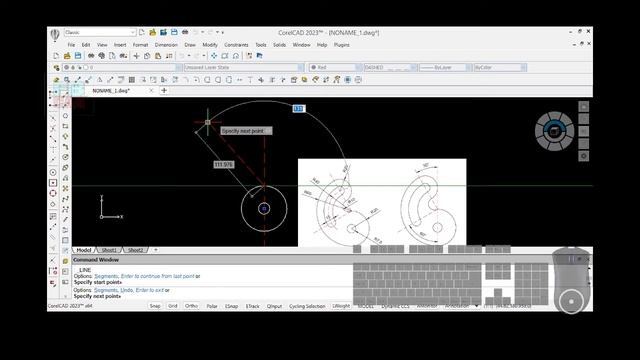
Task: Expand the undo history dropdown arrow
Action: pyautogui.click(x=189, y=56)
